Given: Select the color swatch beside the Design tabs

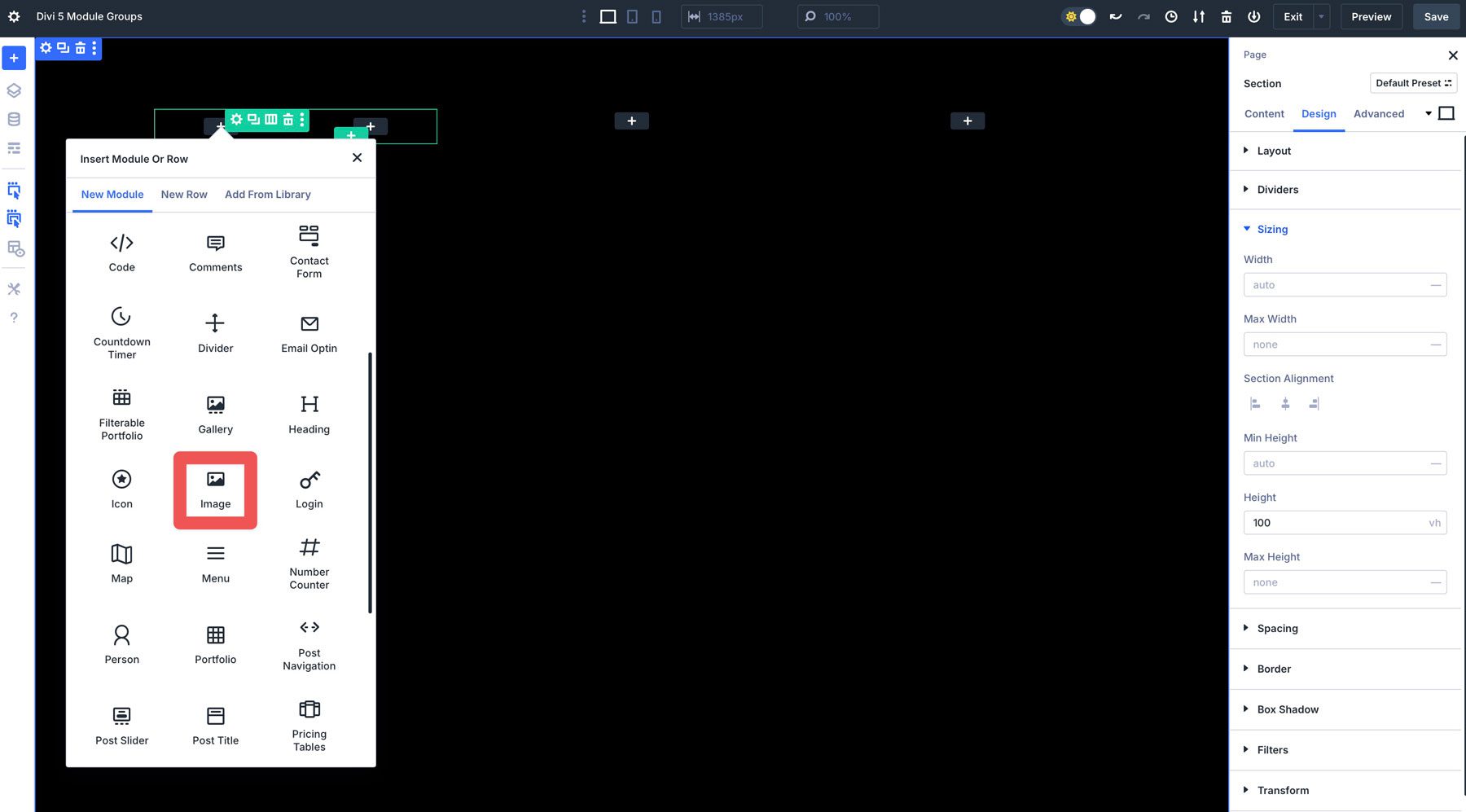Looking at the screenshot, I should tap(1447, 113).
